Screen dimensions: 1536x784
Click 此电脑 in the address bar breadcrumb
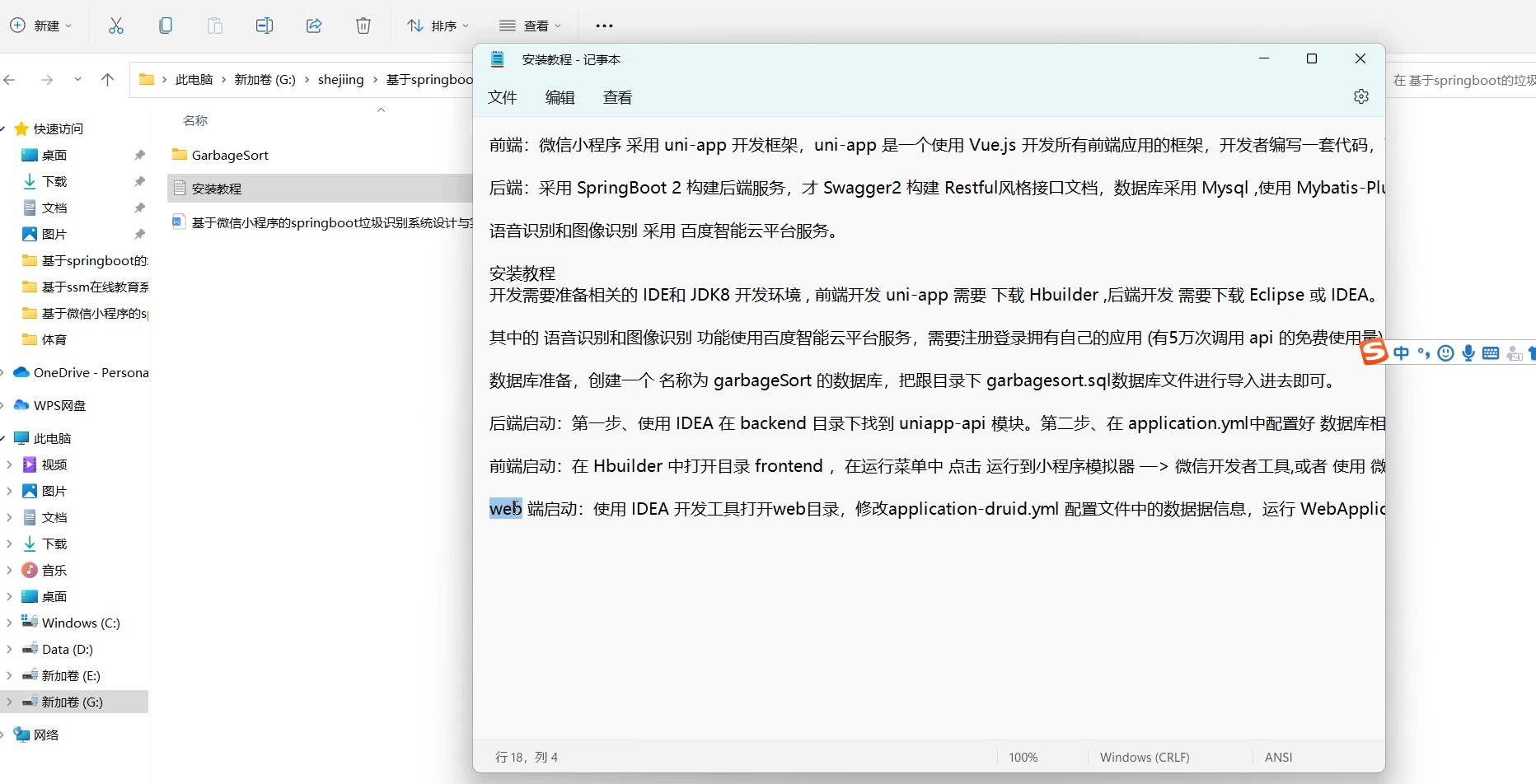coord(194,79)
